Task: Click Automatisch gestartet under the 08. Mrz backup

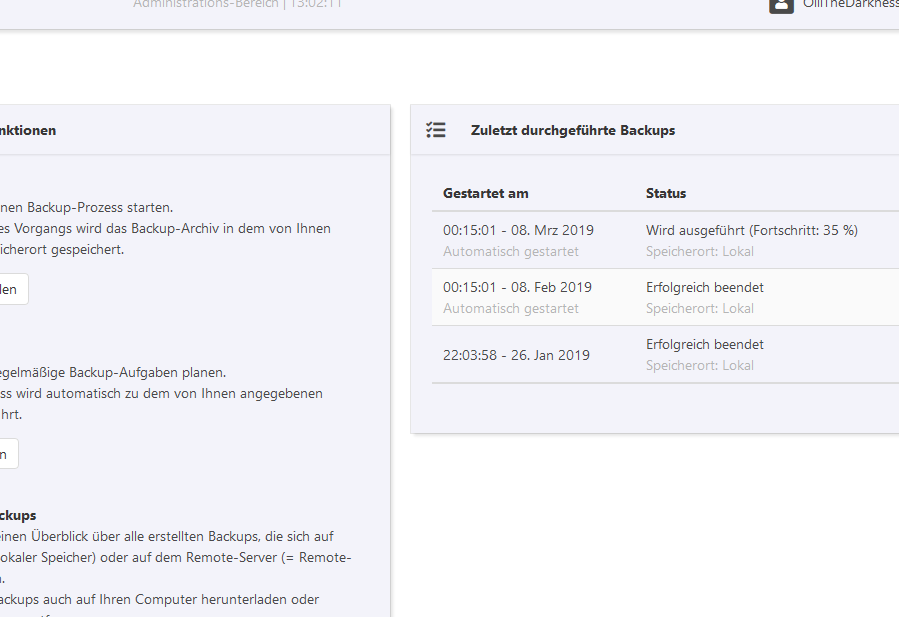Action: 511,252
